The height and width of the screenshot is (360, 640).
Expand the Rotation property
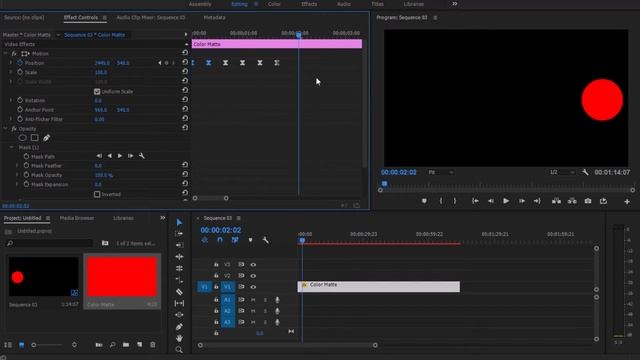point(11,100)
